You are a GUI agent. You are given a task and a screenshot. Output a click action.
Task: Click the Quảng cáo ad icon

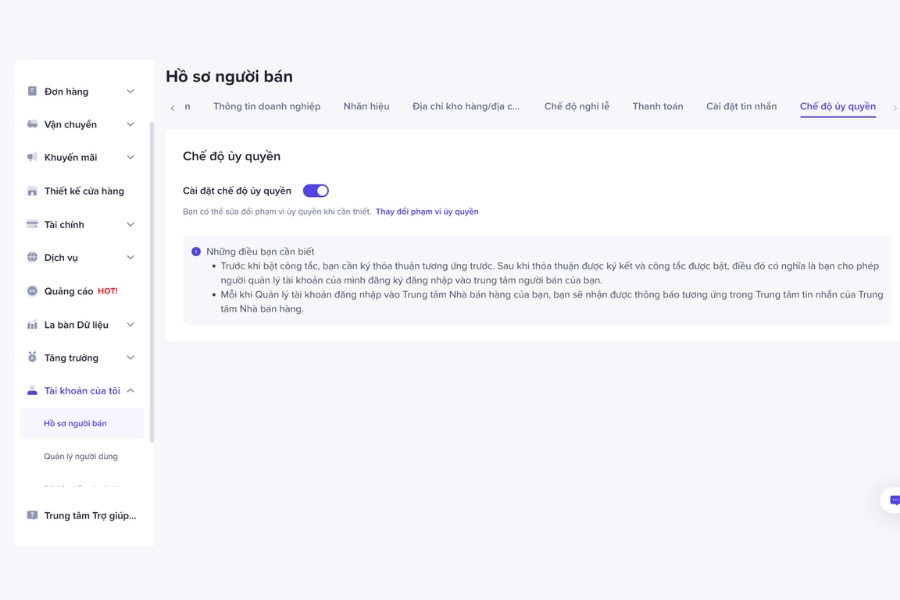pos(32,291)
